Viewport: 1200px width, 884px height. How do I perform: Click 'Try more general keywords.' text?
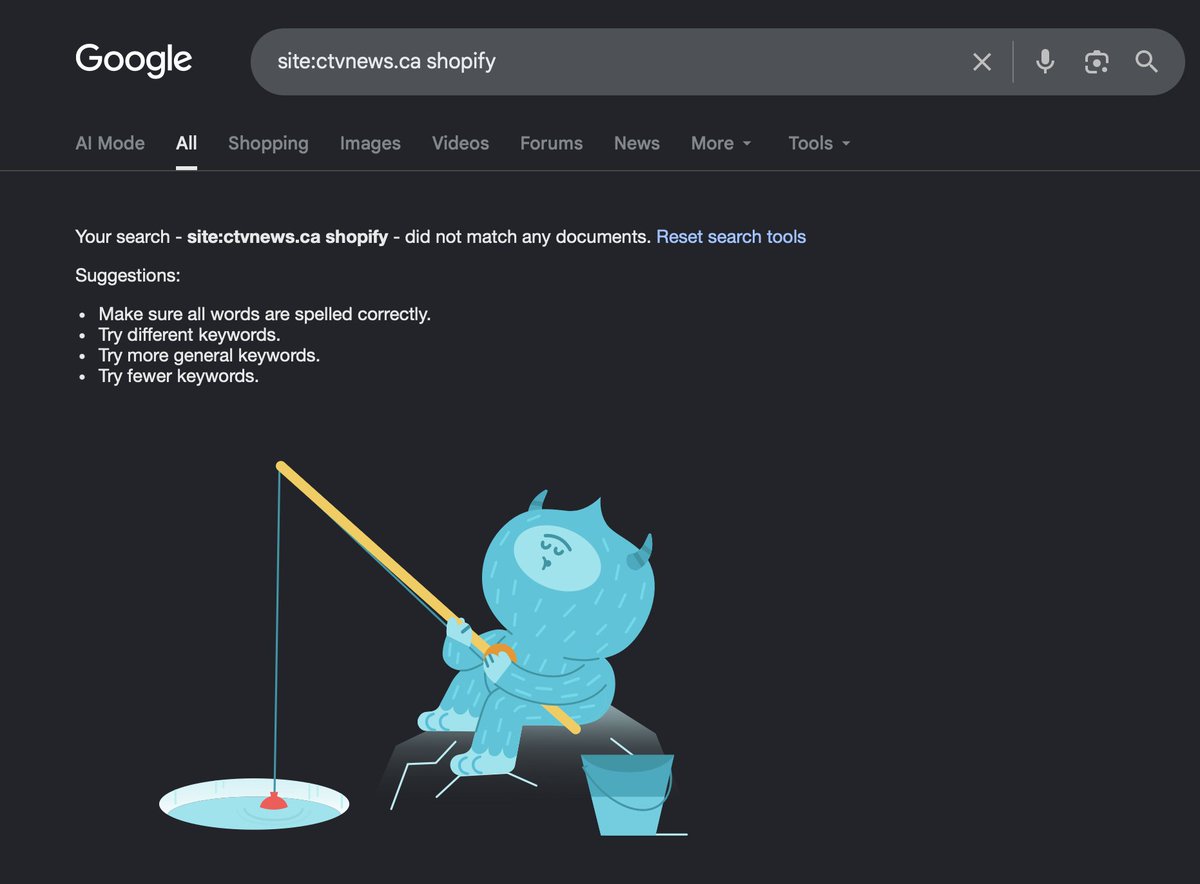click(209, 355)
